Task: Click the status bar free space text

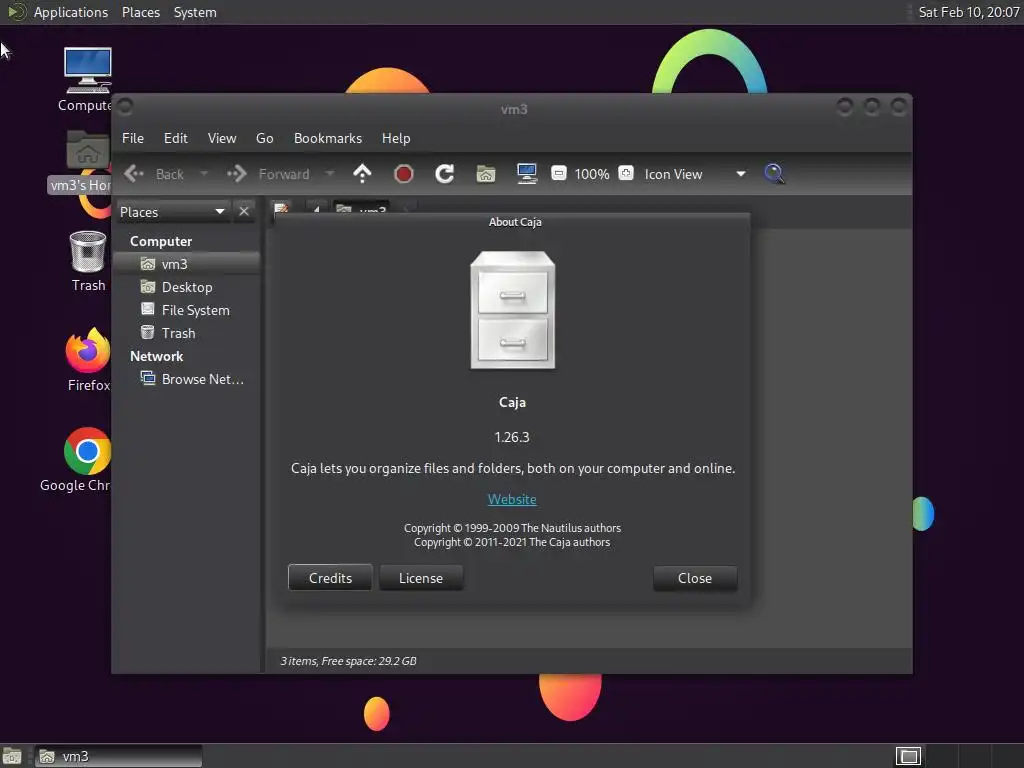Action: [348, 661]
